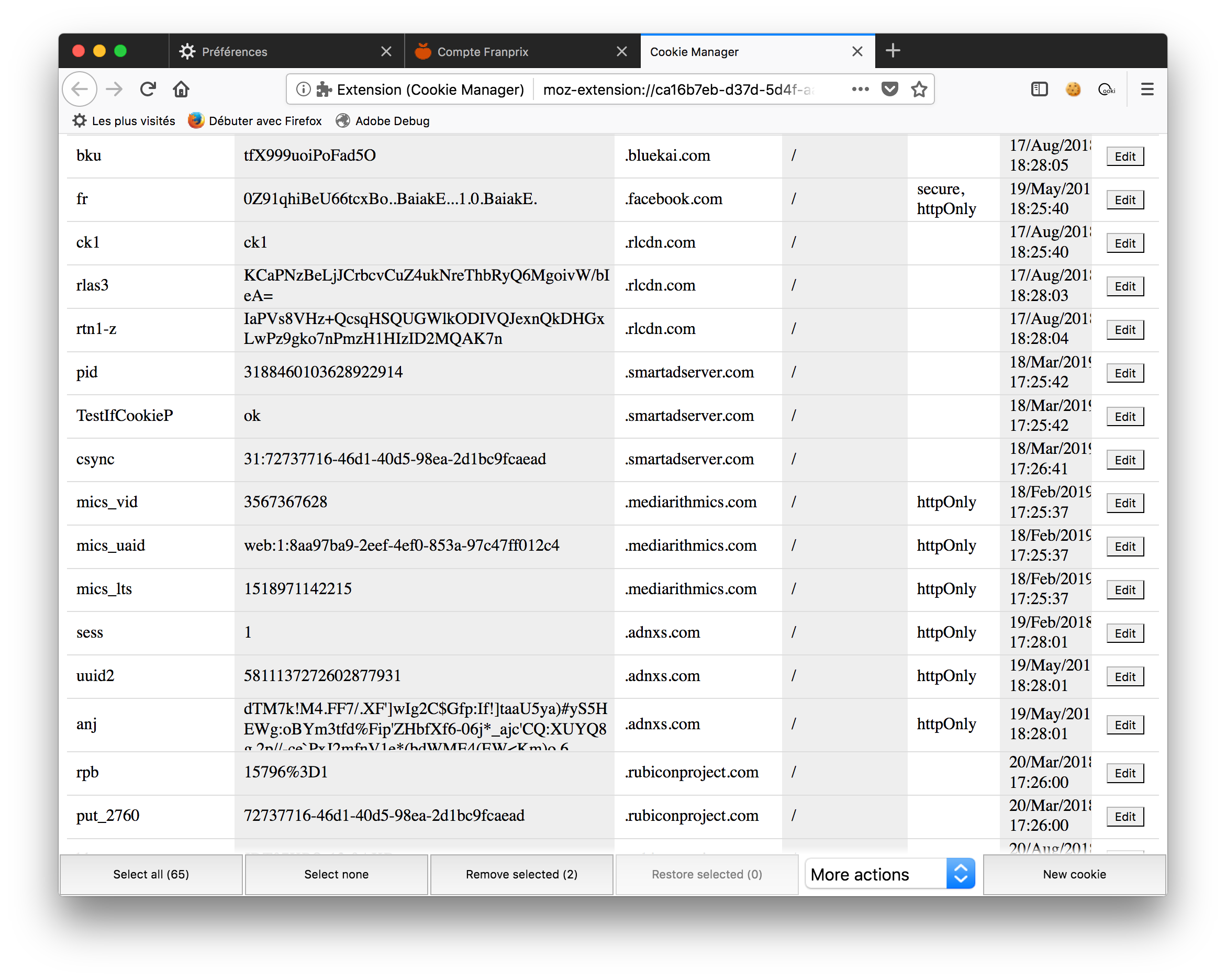
Task: Switch to the Préférences tab
Action: pyautogui.click(x=286, y=52)
